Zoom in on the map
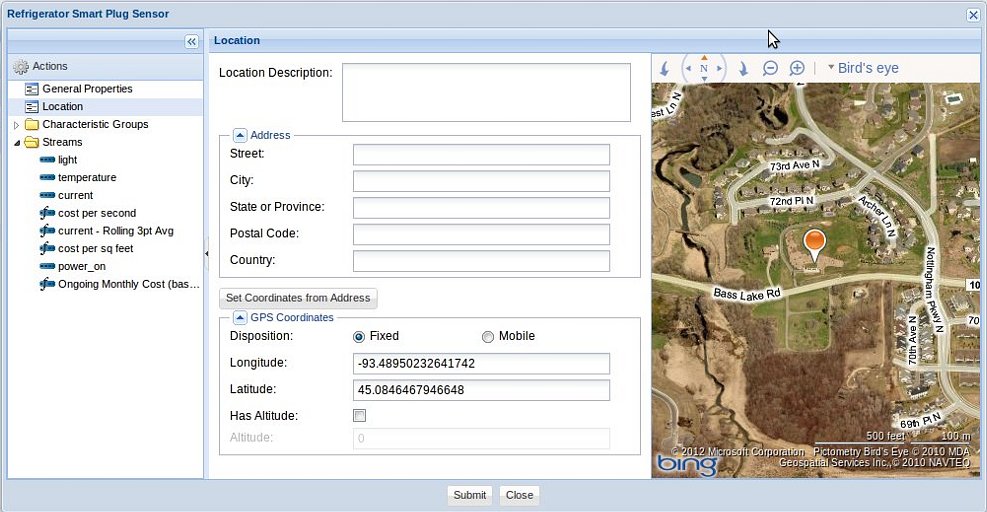 click(x=797, y=68)
